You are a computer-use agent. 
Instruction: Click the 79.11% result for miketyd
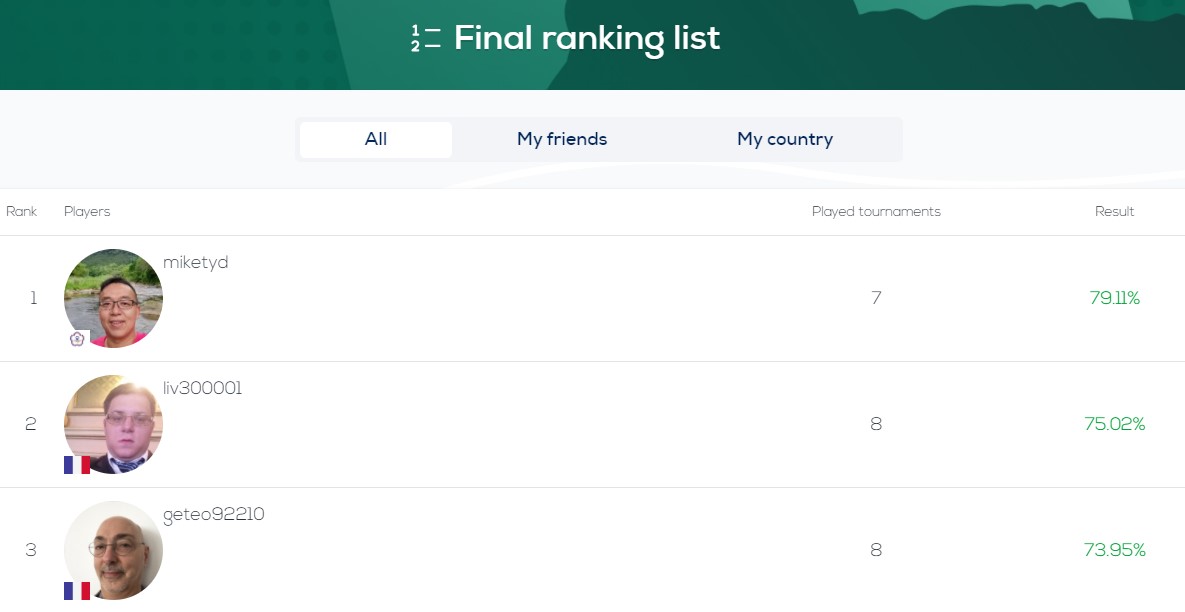tap(1114, 298)
